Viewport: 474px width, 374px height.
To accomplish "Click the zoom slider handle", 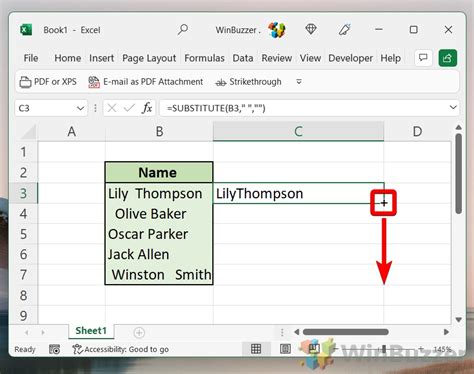I will [x=384, y=349].
